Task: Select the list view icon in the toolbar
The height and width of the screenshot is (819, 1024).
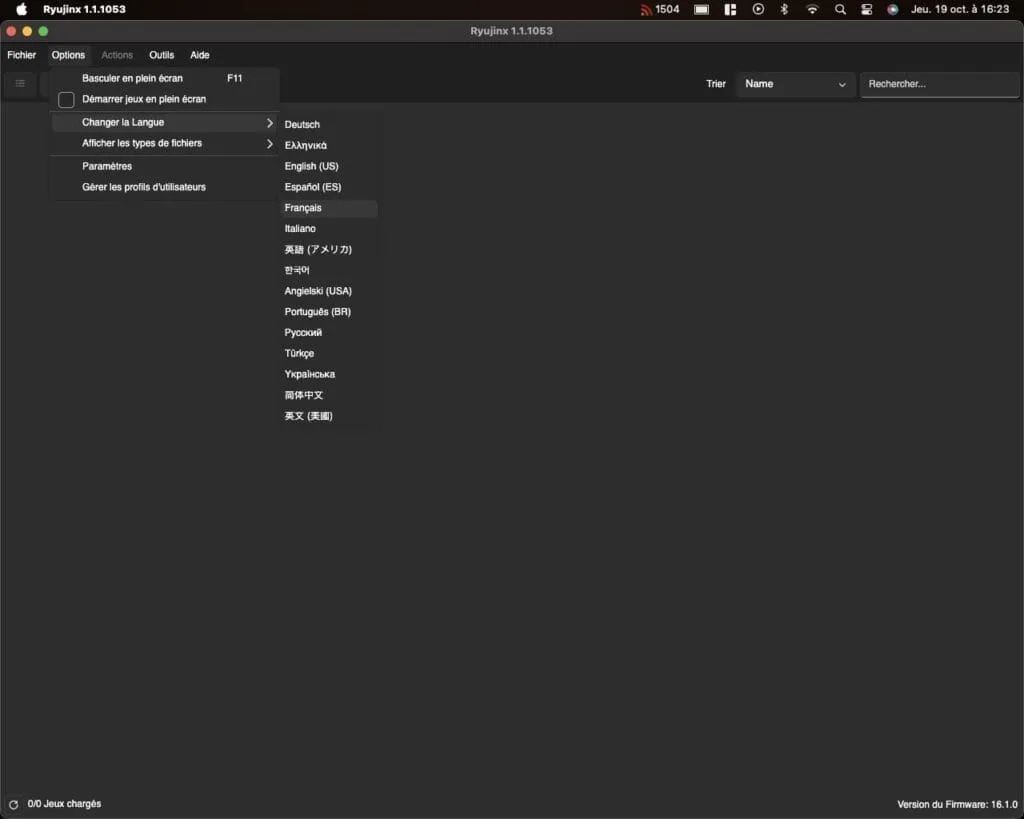Action: [20, 84]
